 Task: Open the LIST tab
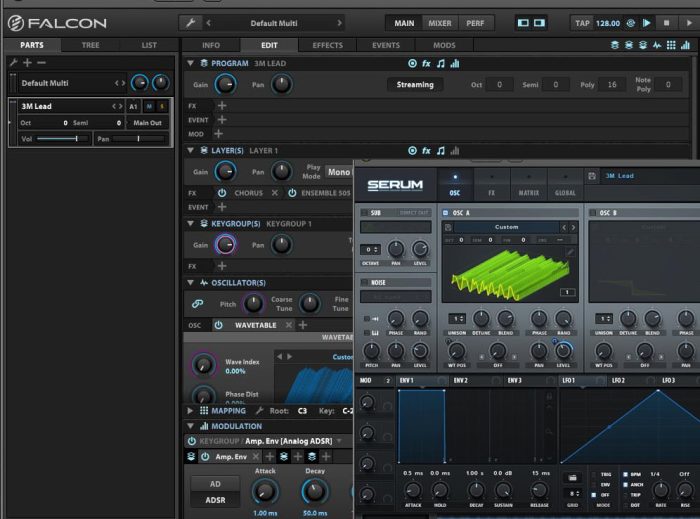(x=149, y=45)
